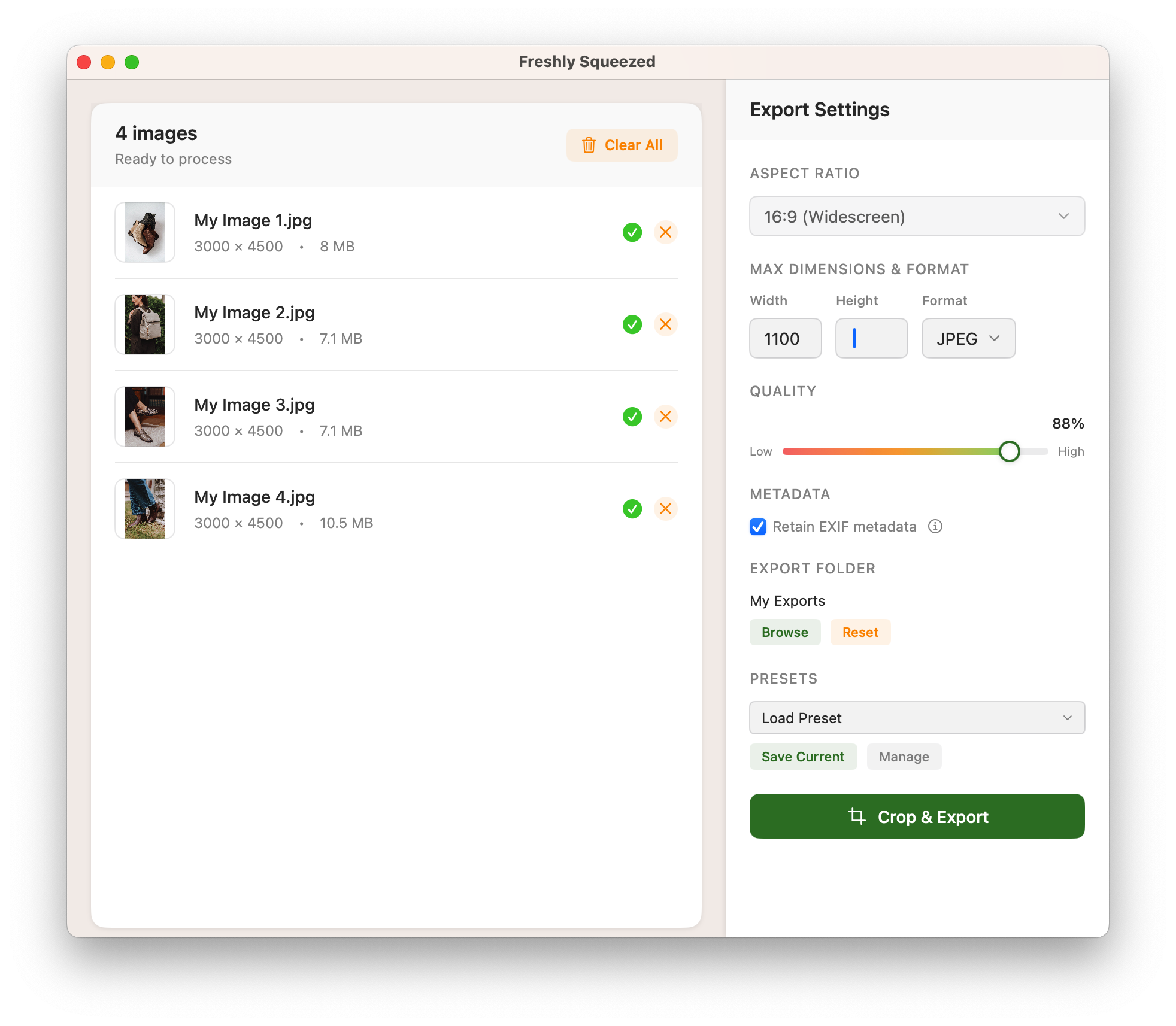This screenshot has width=1176, height=1026.
Task: Click orange X beside My Image 3.jpg
Action: point(665,417)
